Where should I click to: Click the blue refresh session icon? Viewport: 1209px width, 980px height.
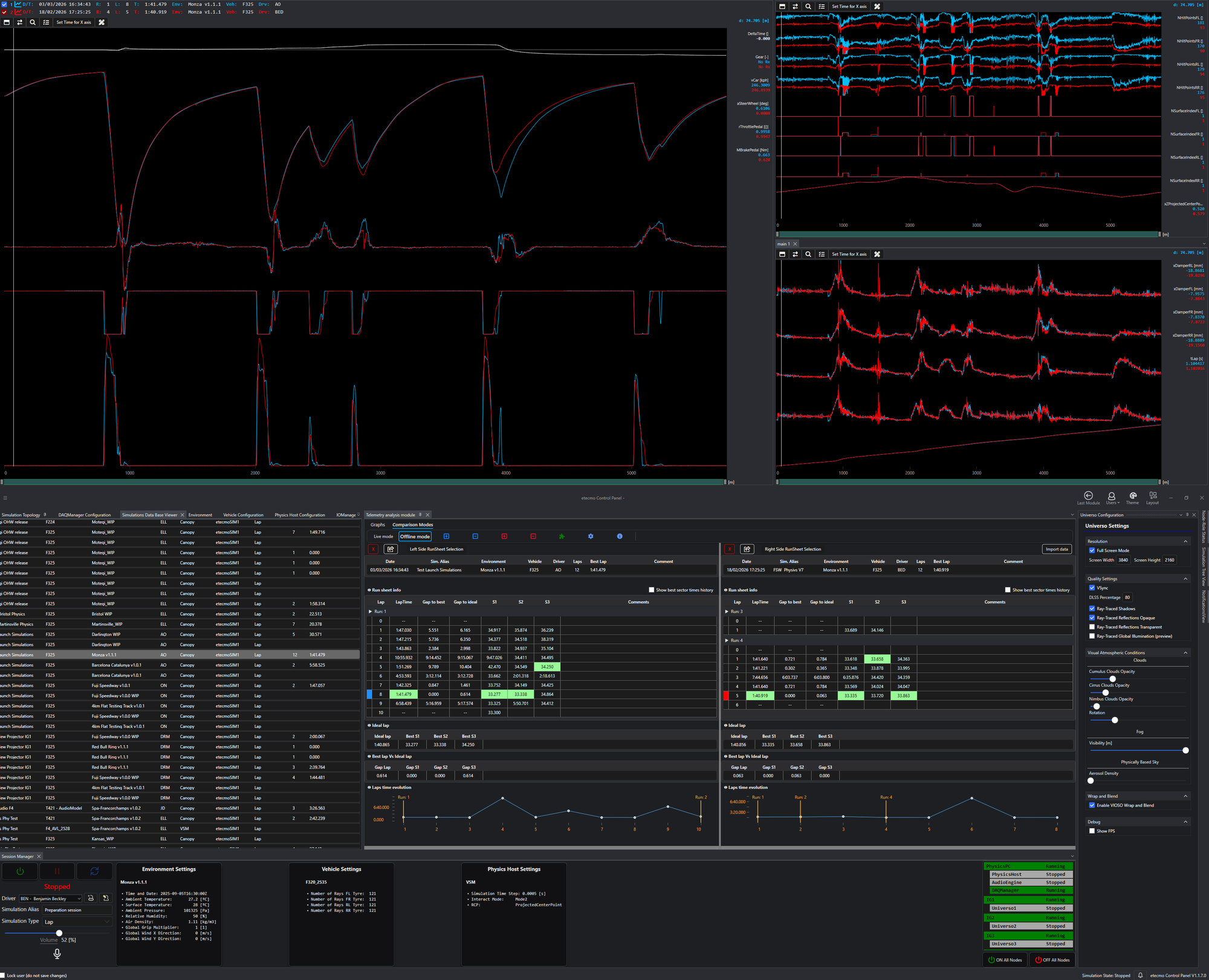point(94,871)
